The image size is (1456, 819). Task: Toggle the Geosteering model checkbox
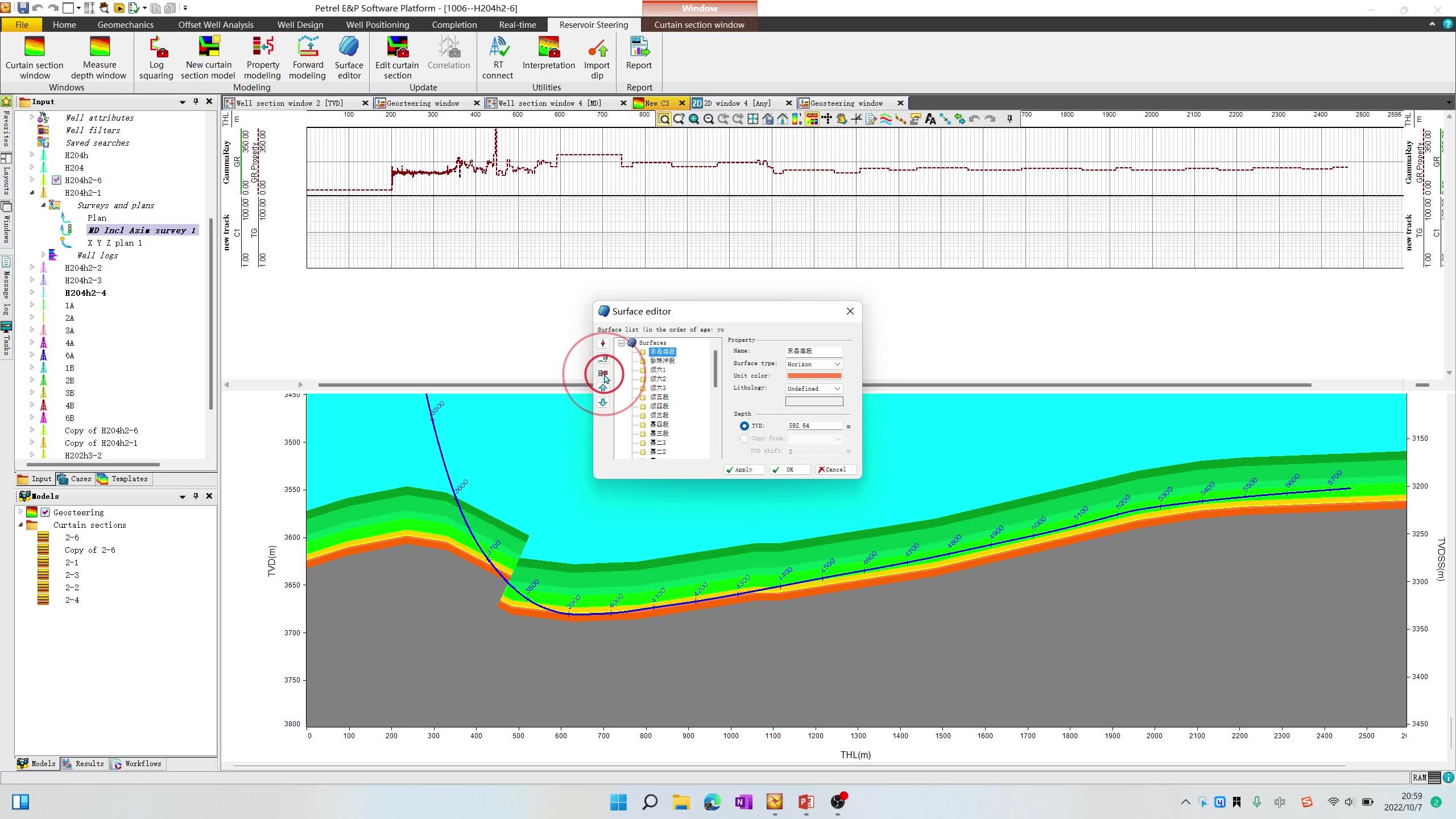coord(45,512)
